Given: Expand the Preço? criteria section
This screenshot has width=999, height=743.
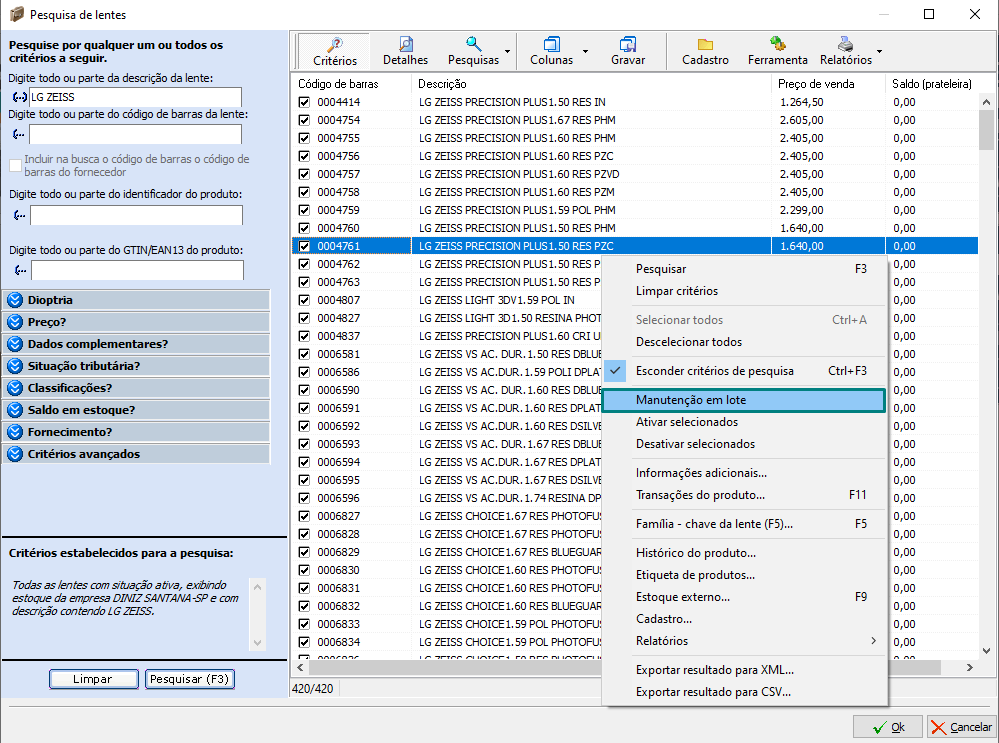Looking at the screenshot, I should point(136,322).
